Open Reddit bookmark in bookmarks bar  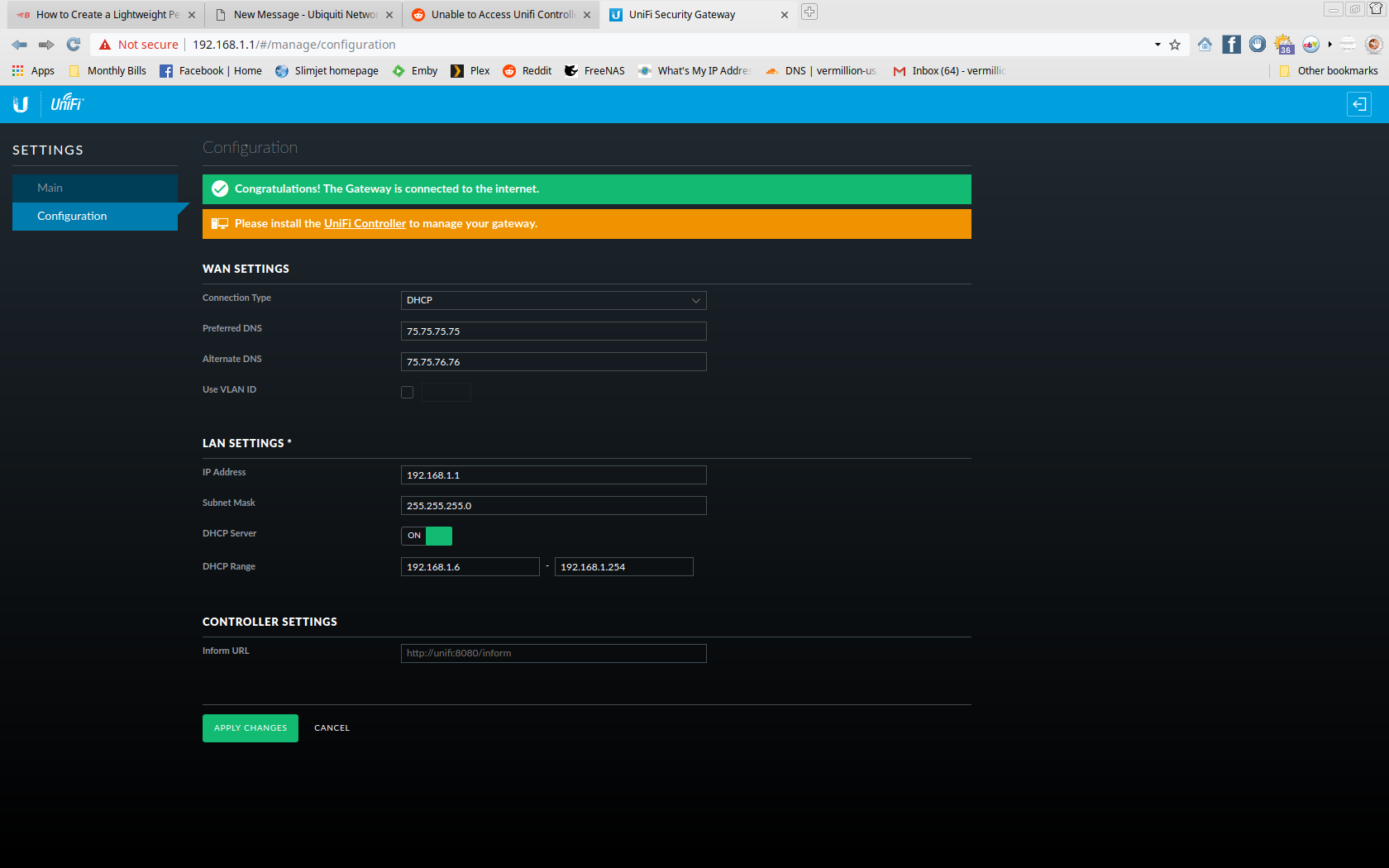527,71
